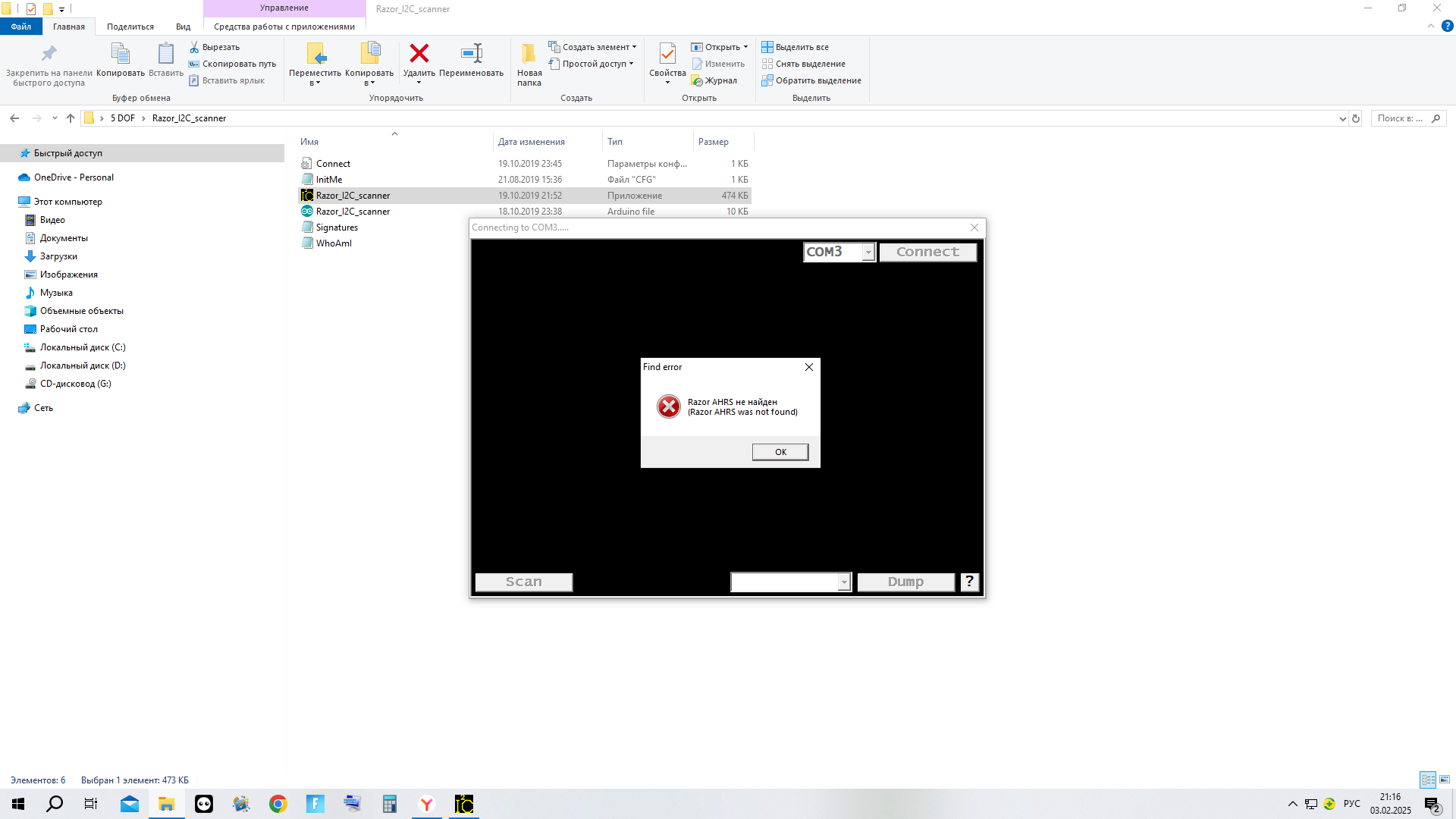Open the empty dropdown beside Dump
This screenshot has height=819, width=1456.
point(844,582)
